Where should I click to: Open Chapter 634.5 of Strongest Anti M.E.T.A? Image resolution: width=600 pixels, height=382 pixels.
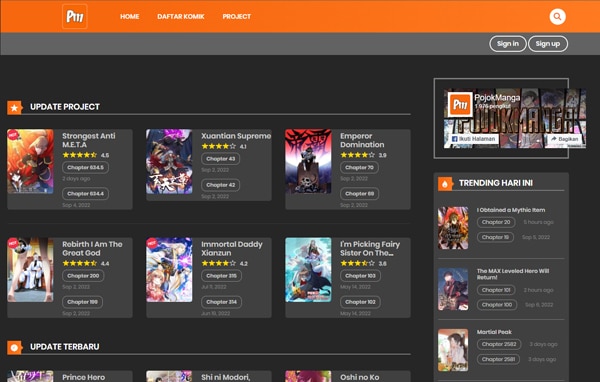(x=85, y=167)
